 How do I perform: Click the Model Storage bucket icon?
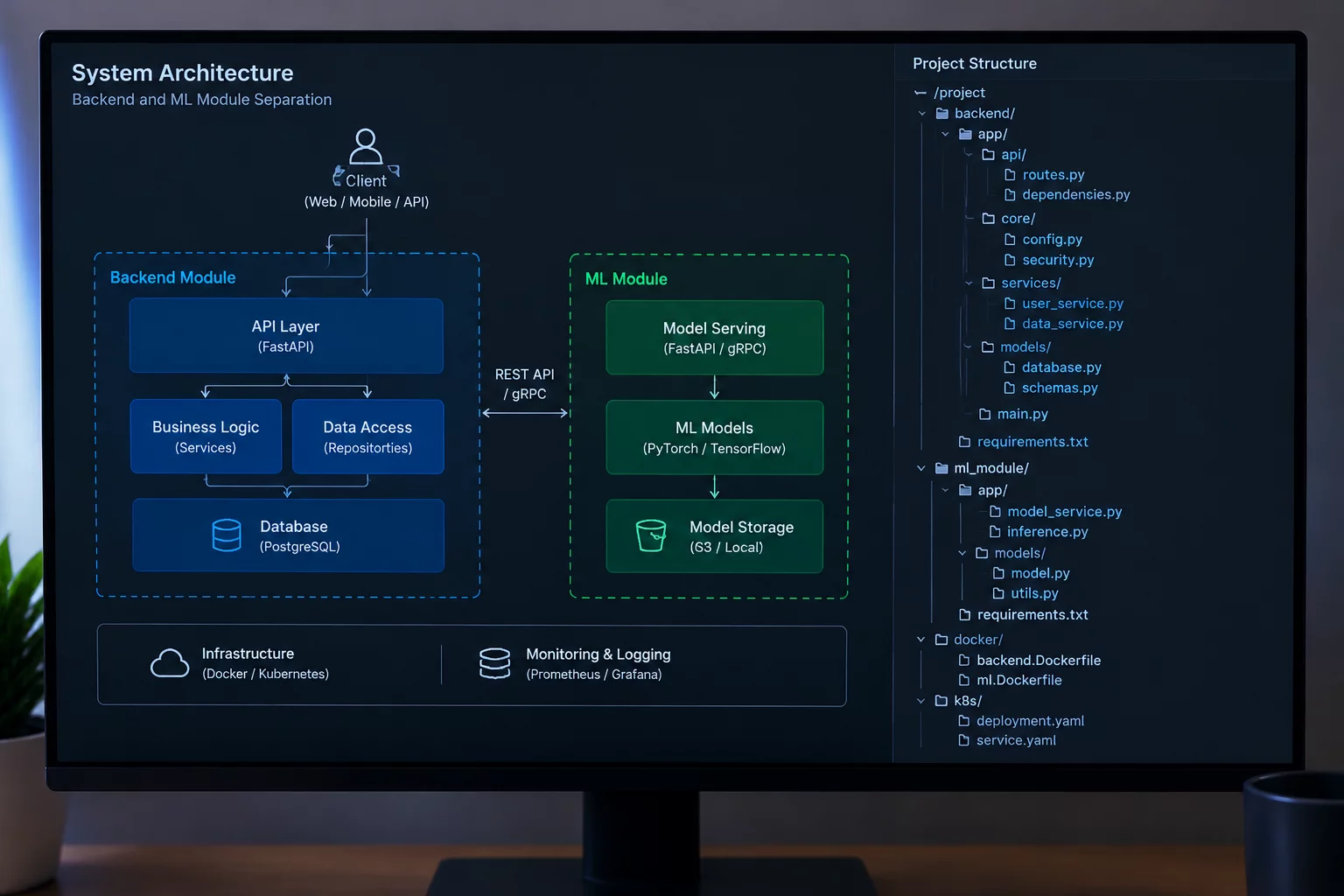[x=651, y=535]
